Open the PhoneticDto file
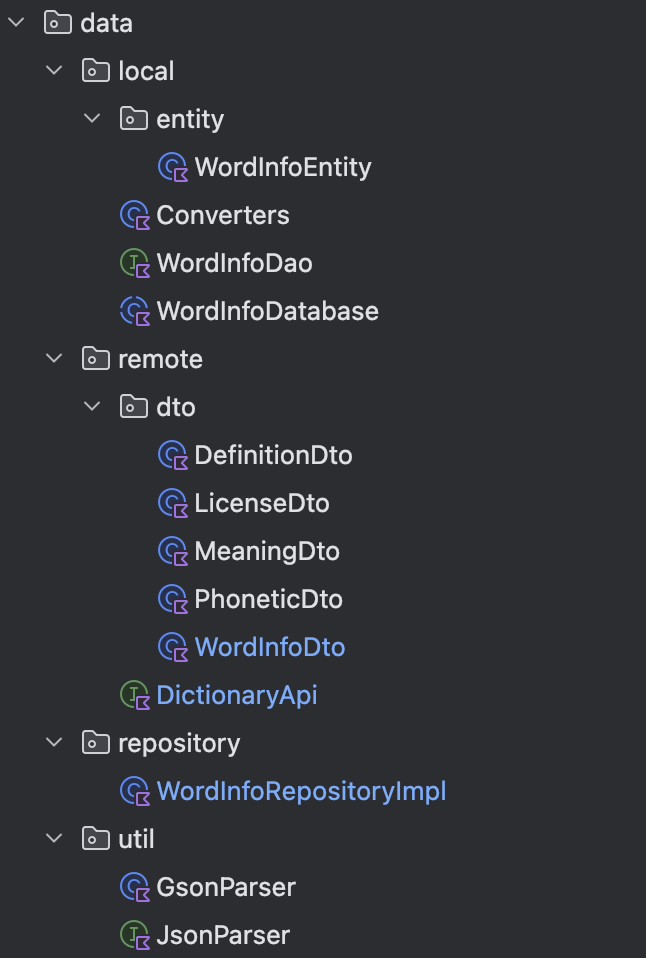Screen dimensions: 646x958 (x=268, y=599)
